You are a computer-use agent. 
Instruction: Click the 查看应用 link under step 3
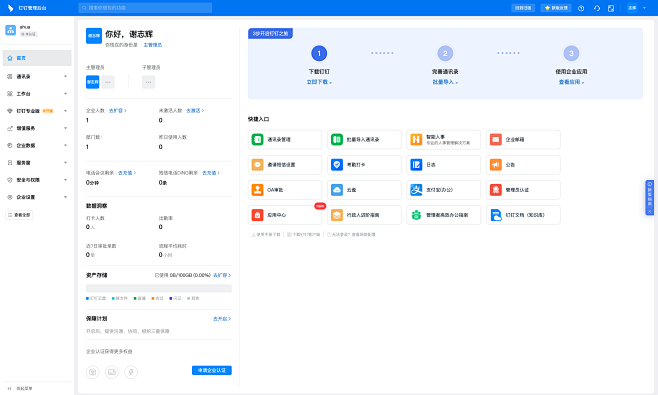(571, 82)
